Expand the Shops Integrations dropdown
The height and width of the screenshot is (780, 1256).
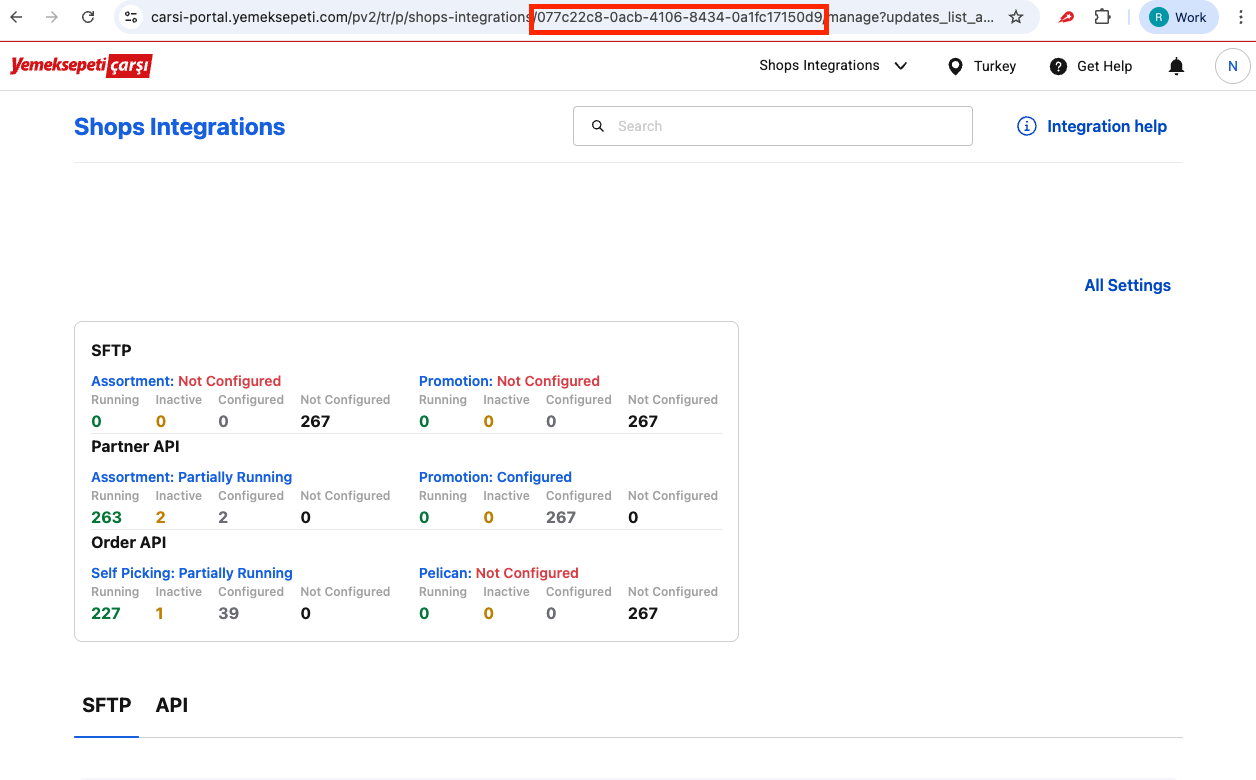(833, 66)
